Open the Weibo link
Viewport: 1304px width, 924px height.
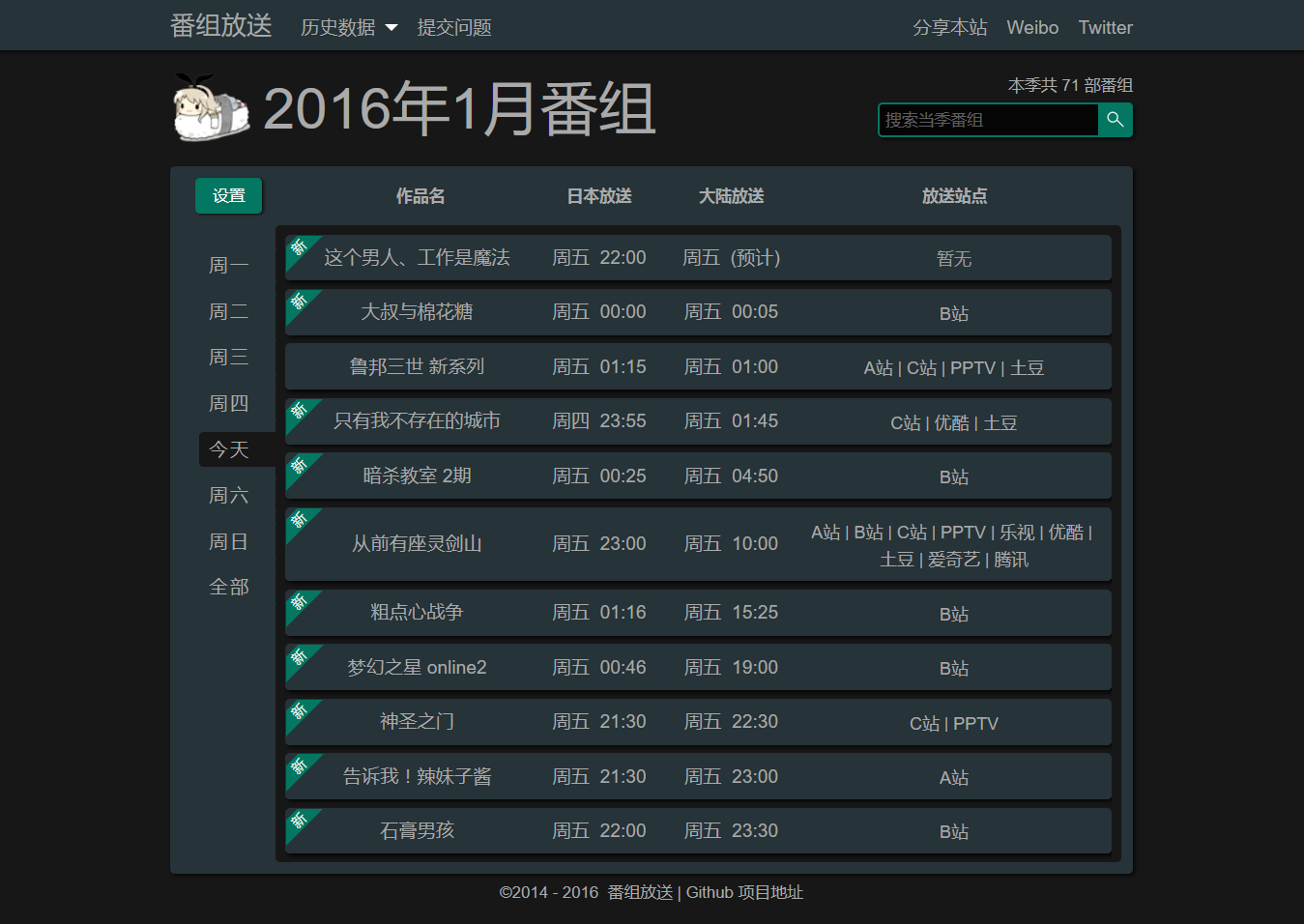point(1031,27)
